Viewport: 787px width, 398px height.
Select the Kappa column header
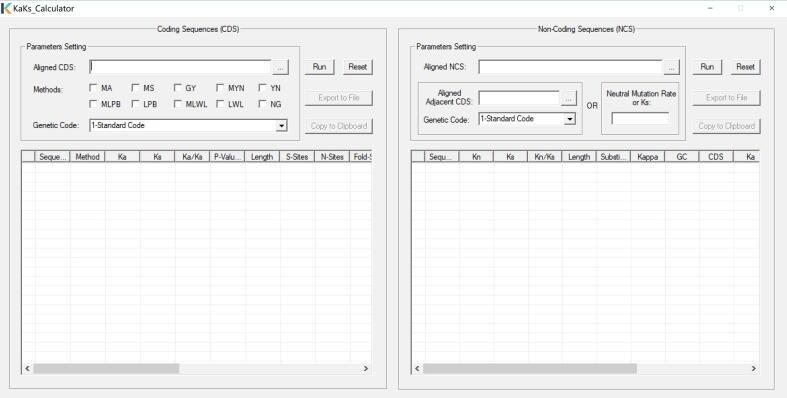tap(647, 157)
